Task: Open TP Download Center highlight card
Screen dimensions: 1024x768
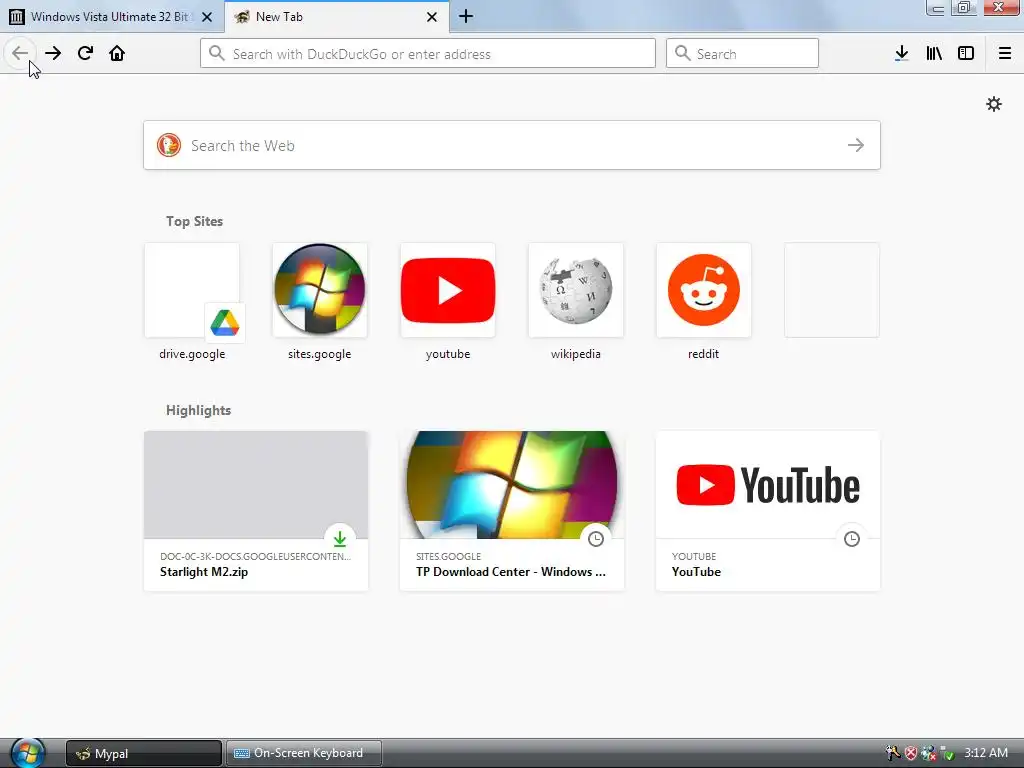Action: point(512,511)
